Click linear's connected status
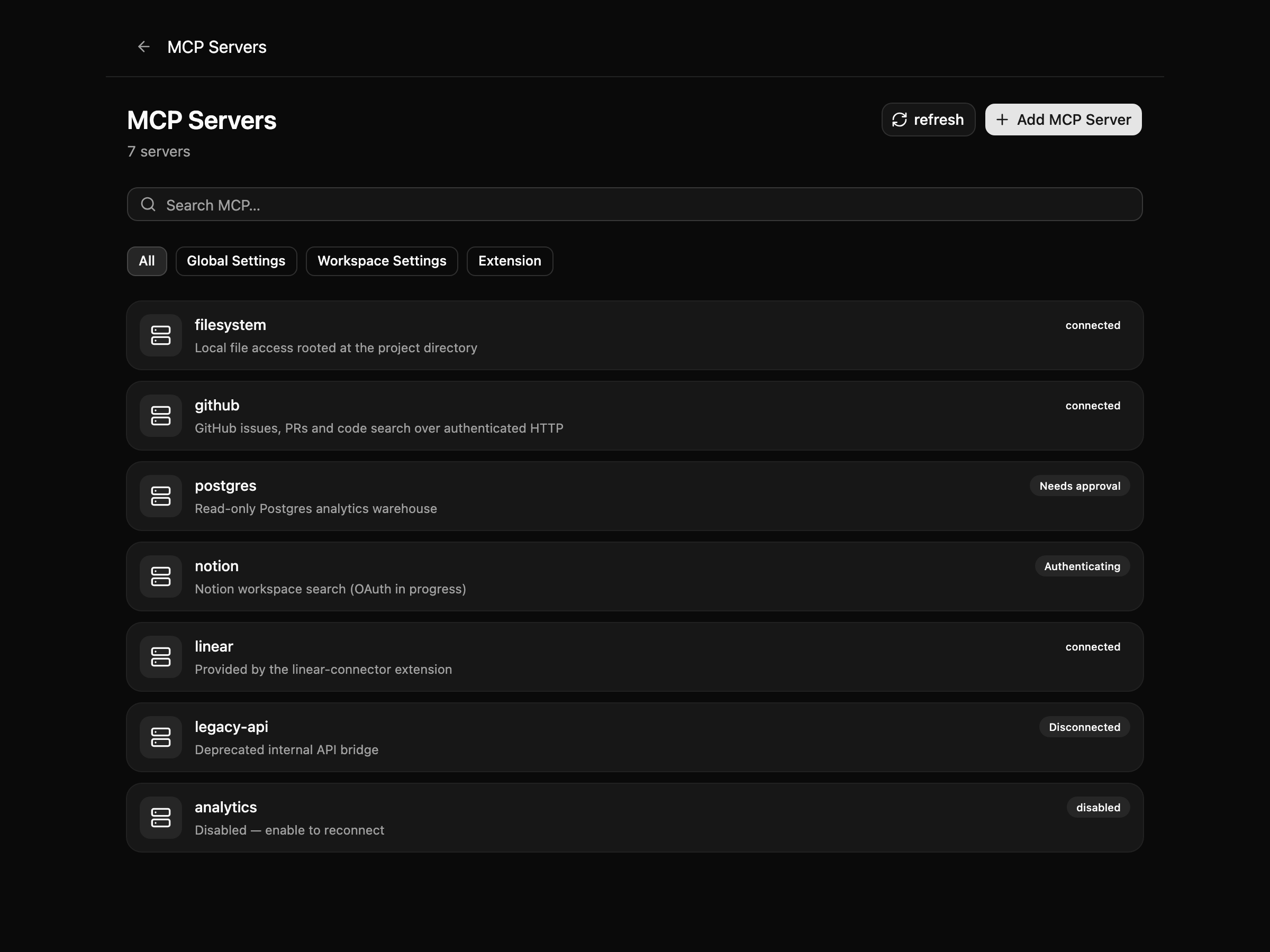This screenshot has width=1270, height=952. [x=1093, y=647]
